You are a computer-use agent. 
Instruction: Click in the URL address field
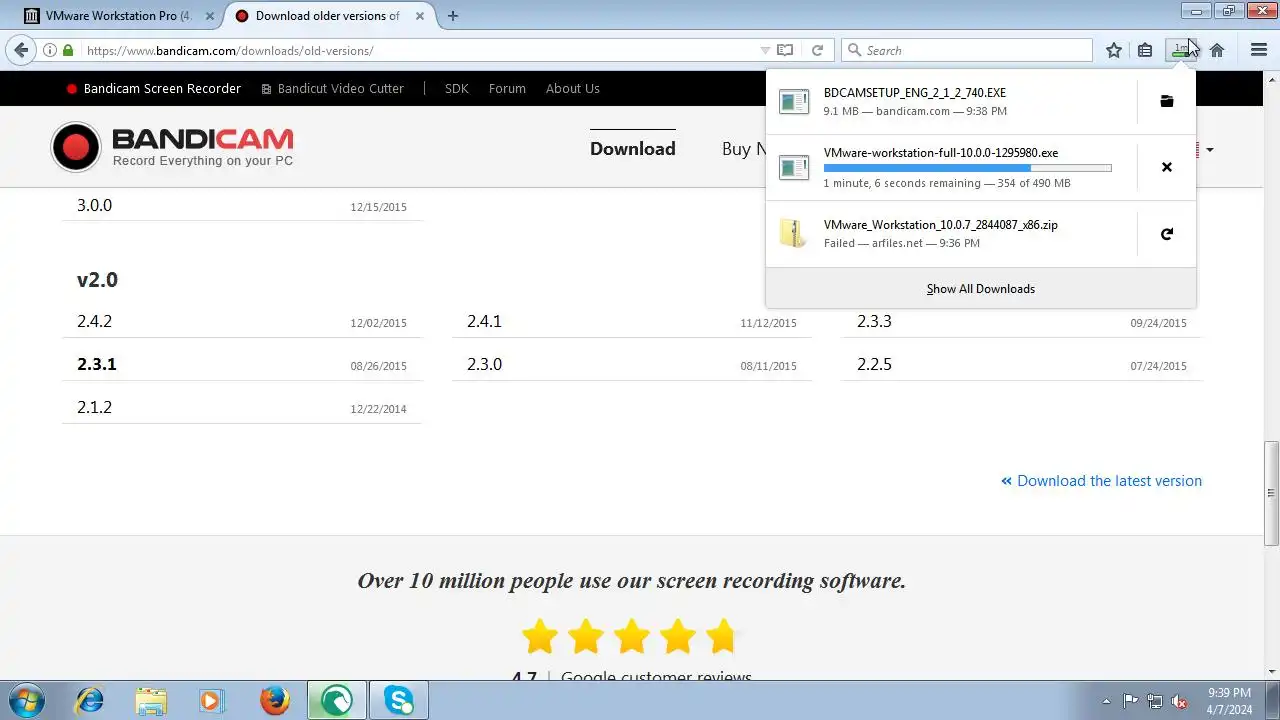420,50
